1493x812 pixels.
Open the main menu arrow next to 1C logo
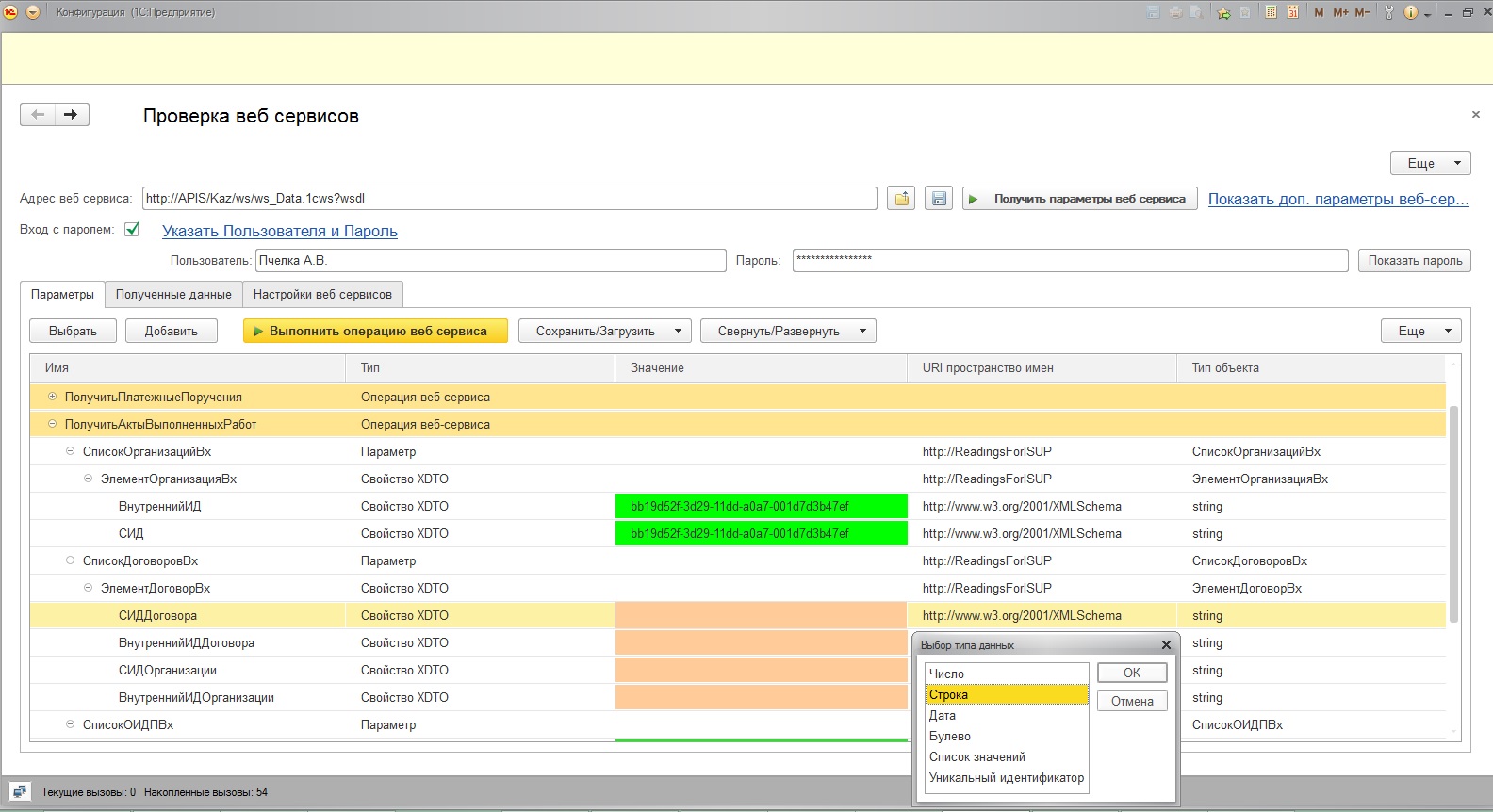click(33, 12)
